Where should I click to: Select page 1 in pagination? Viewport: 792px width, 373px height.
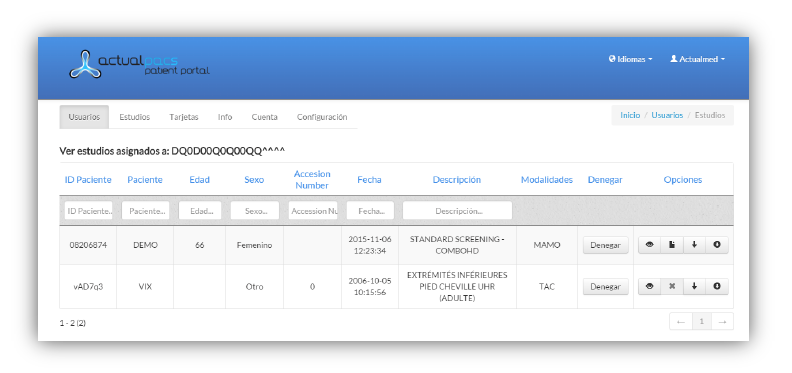tap(701, 321)
